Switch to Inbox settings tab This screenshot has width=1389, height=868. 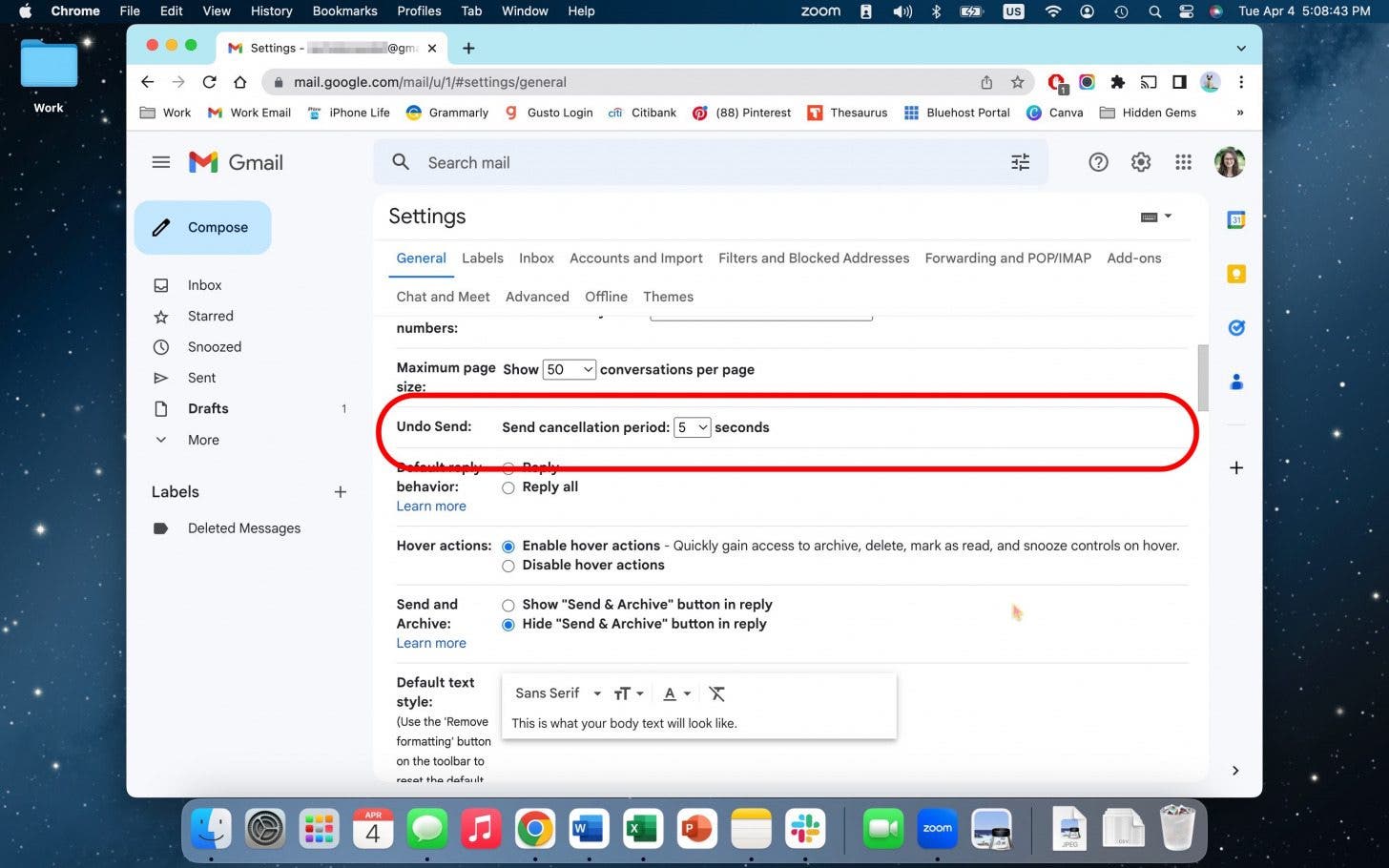click(x=536, y=258)
